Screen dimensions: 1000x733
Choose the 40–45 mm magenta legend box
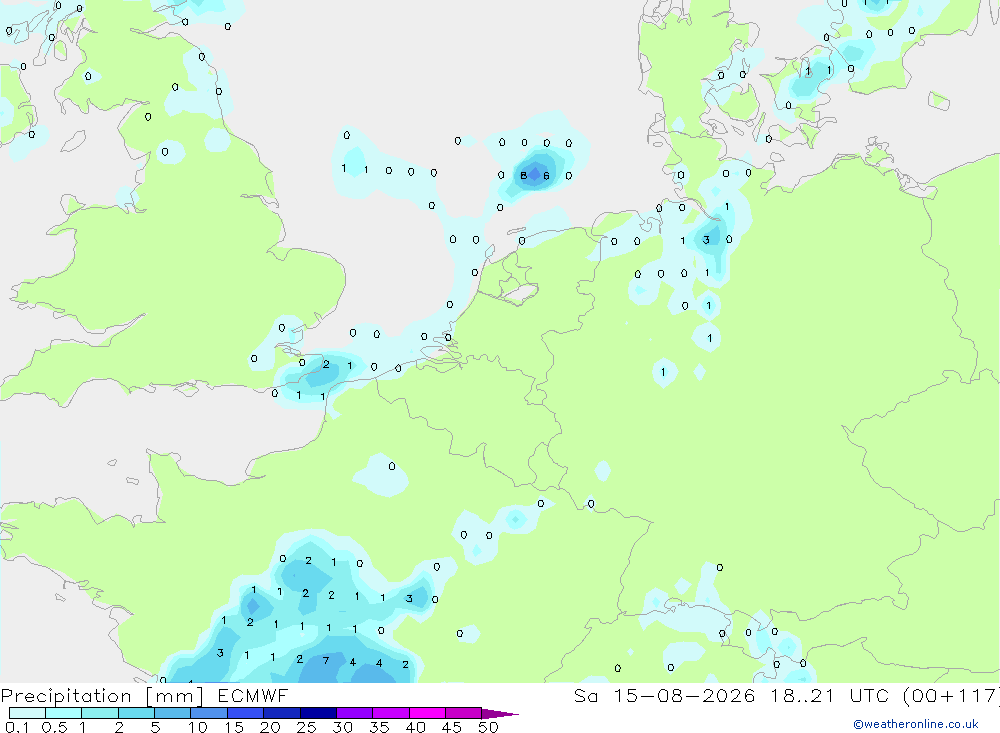pos(427,713)
